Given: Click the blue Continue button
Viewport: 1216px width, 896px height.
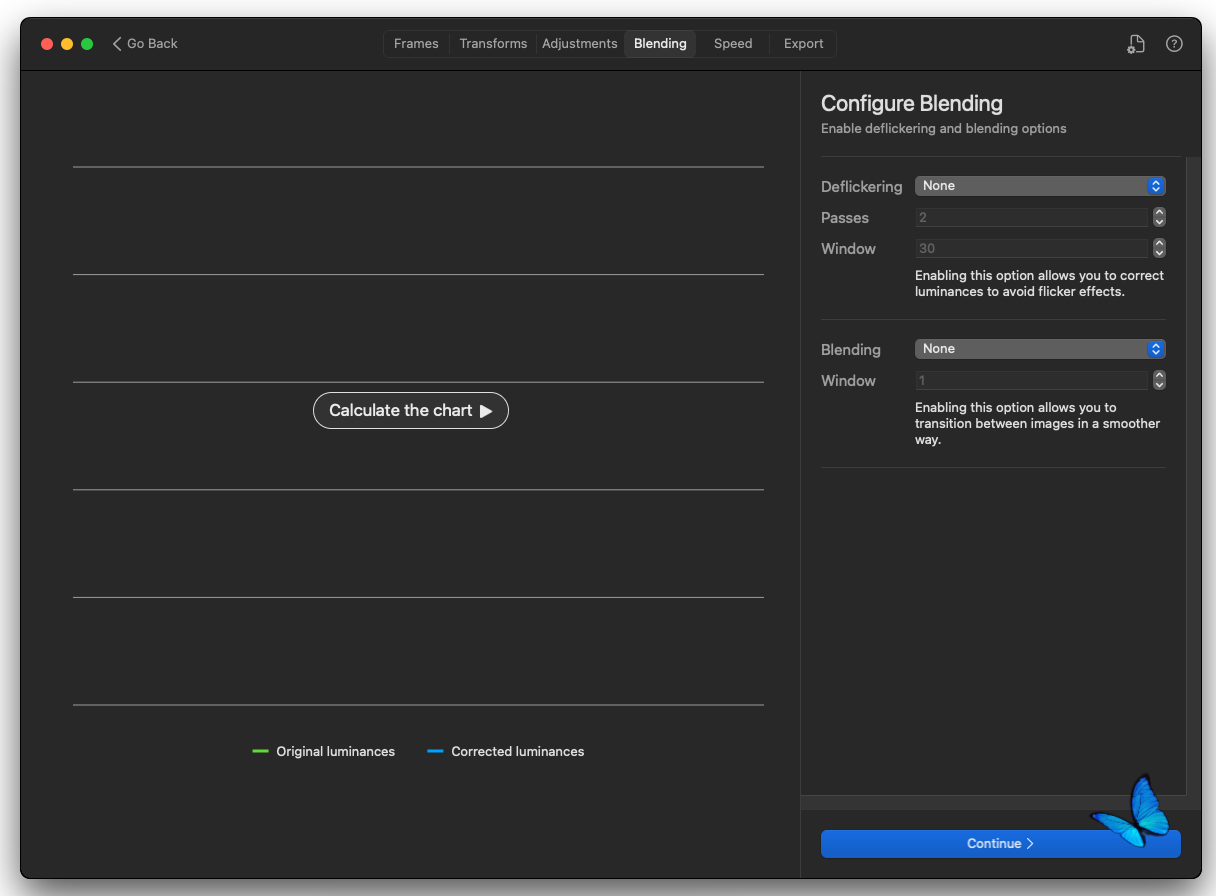Looking at the screenshot, I should (x=1001, y=844).
